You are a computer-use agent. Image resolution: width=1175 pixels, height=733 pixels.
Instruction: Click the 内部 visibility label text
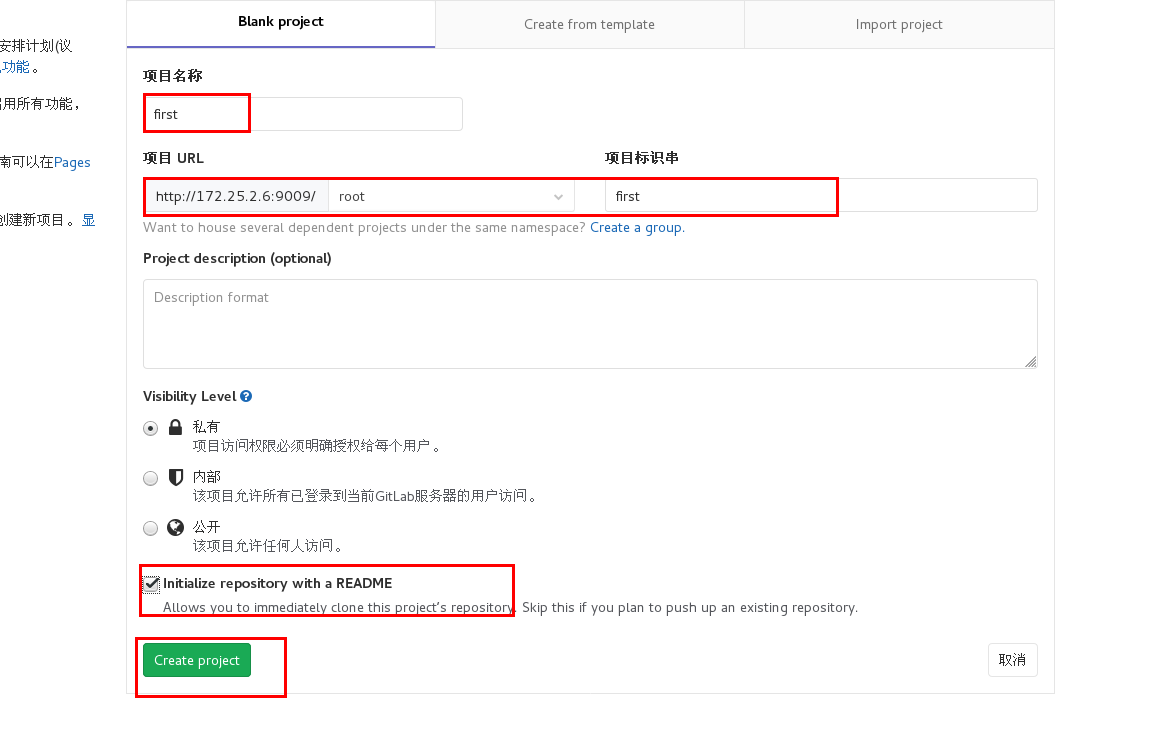(x=206, y=477)
